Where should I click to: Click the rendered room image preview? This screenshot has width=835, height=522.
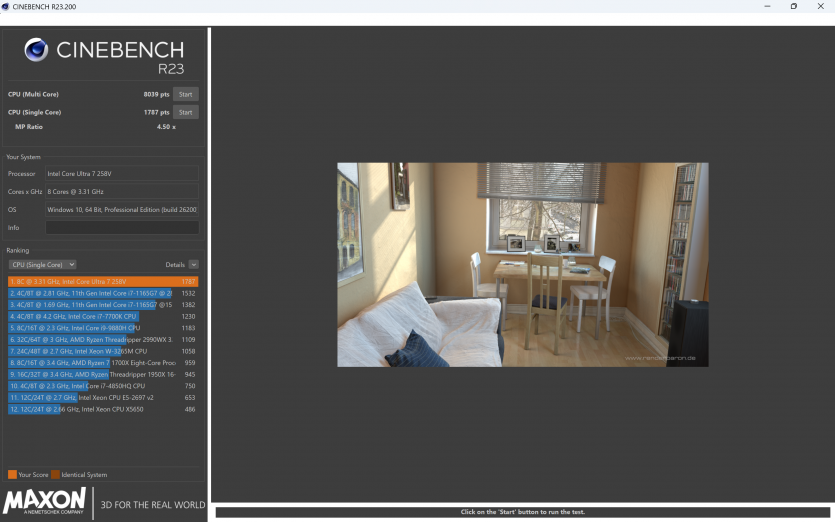(522, 264)
